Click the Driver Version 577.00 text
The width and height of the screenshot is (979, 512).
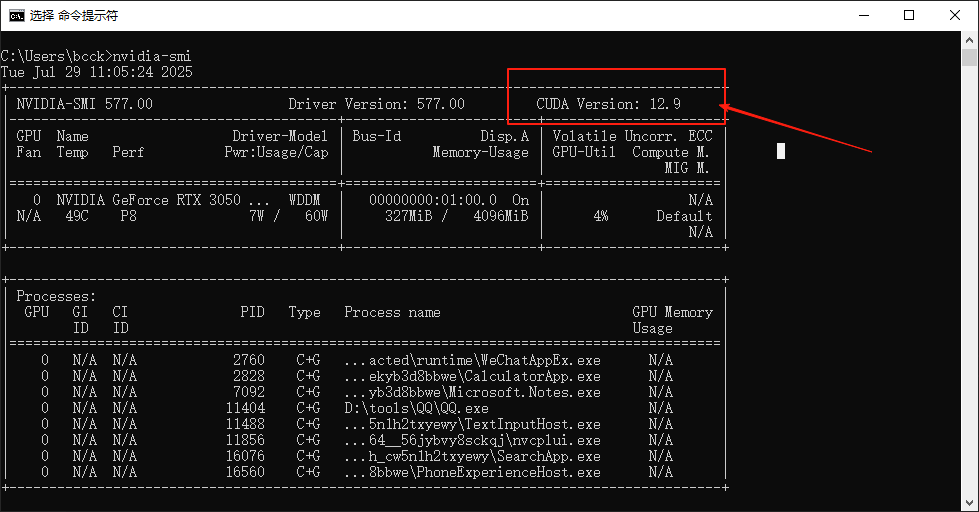click(x=376, y=104)
